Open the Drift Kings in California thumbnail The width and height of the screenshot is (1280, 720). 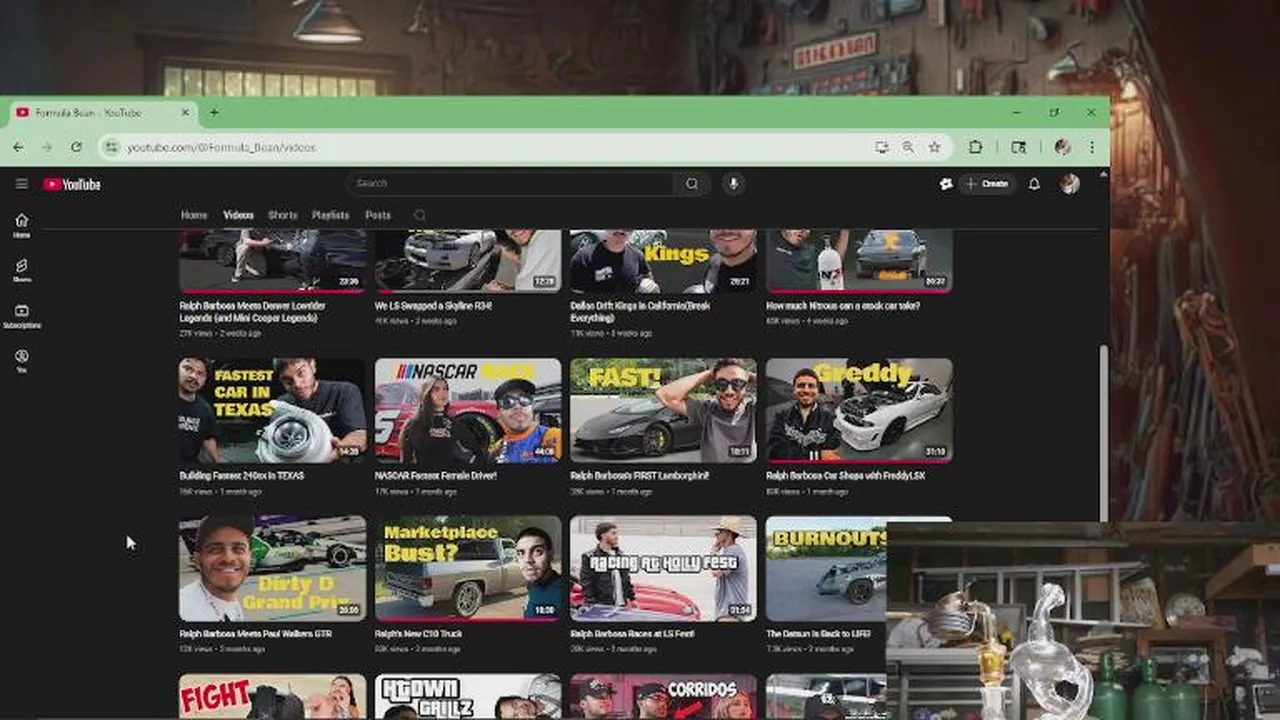[663, 260]
